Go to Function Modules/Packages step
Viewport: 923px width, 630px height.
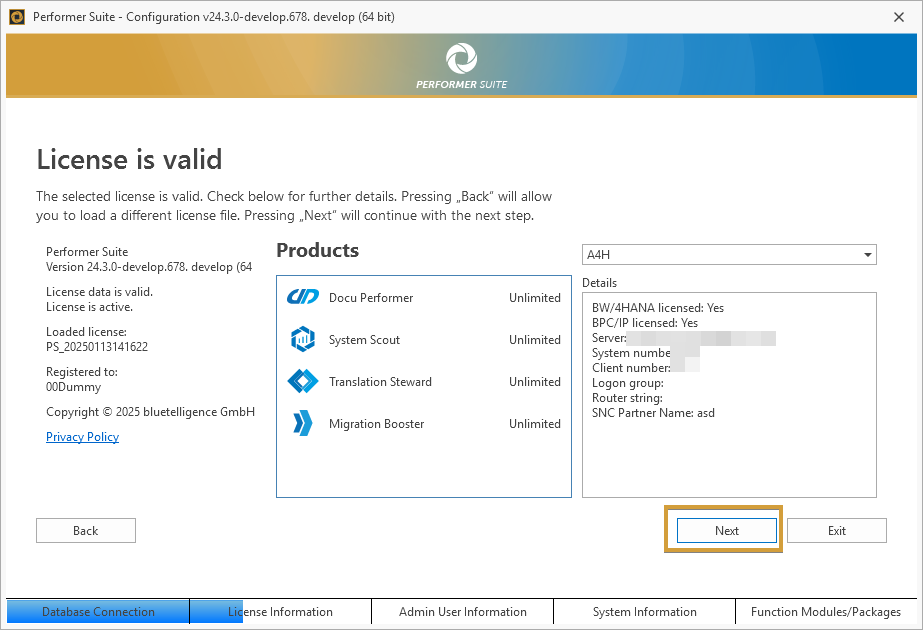coord(826,612)
